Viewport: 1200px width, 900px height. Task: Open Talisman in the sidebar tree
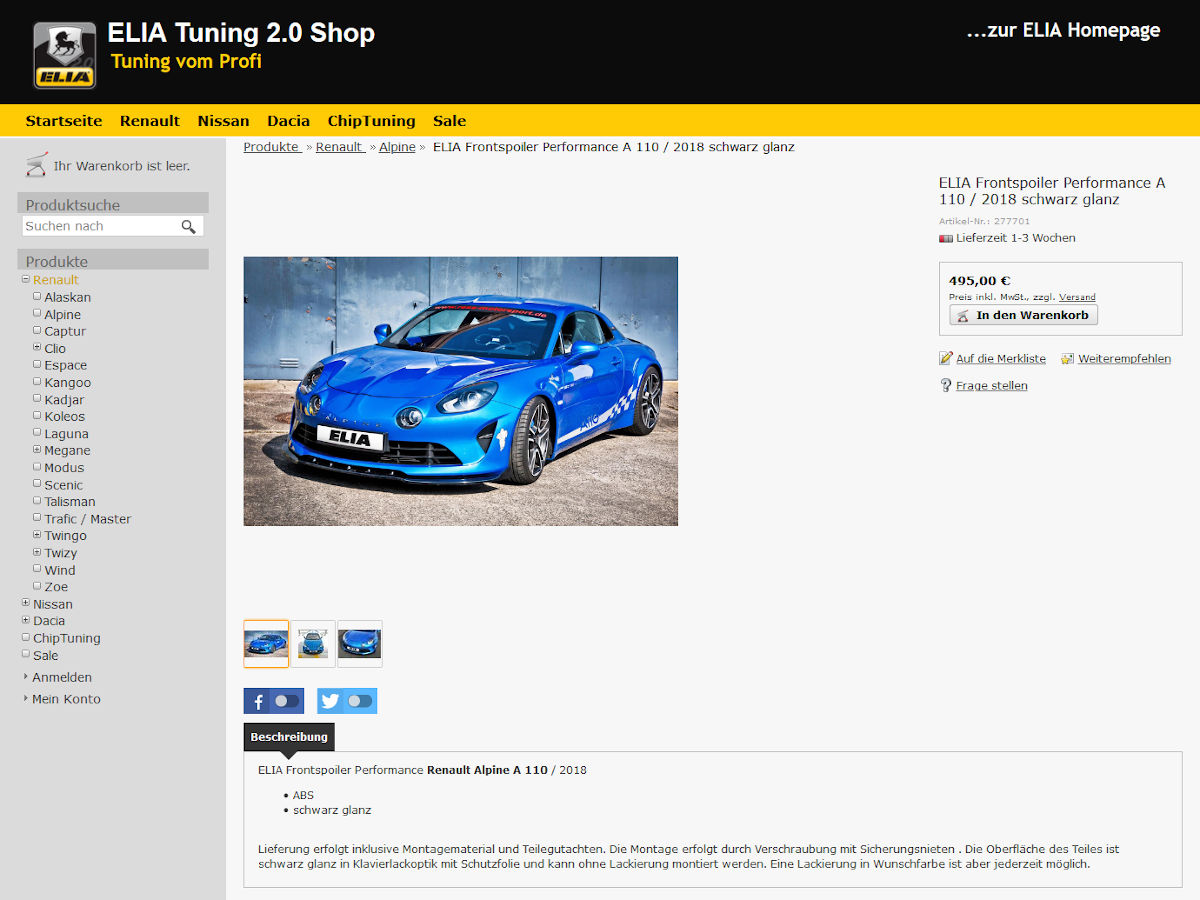70,501
